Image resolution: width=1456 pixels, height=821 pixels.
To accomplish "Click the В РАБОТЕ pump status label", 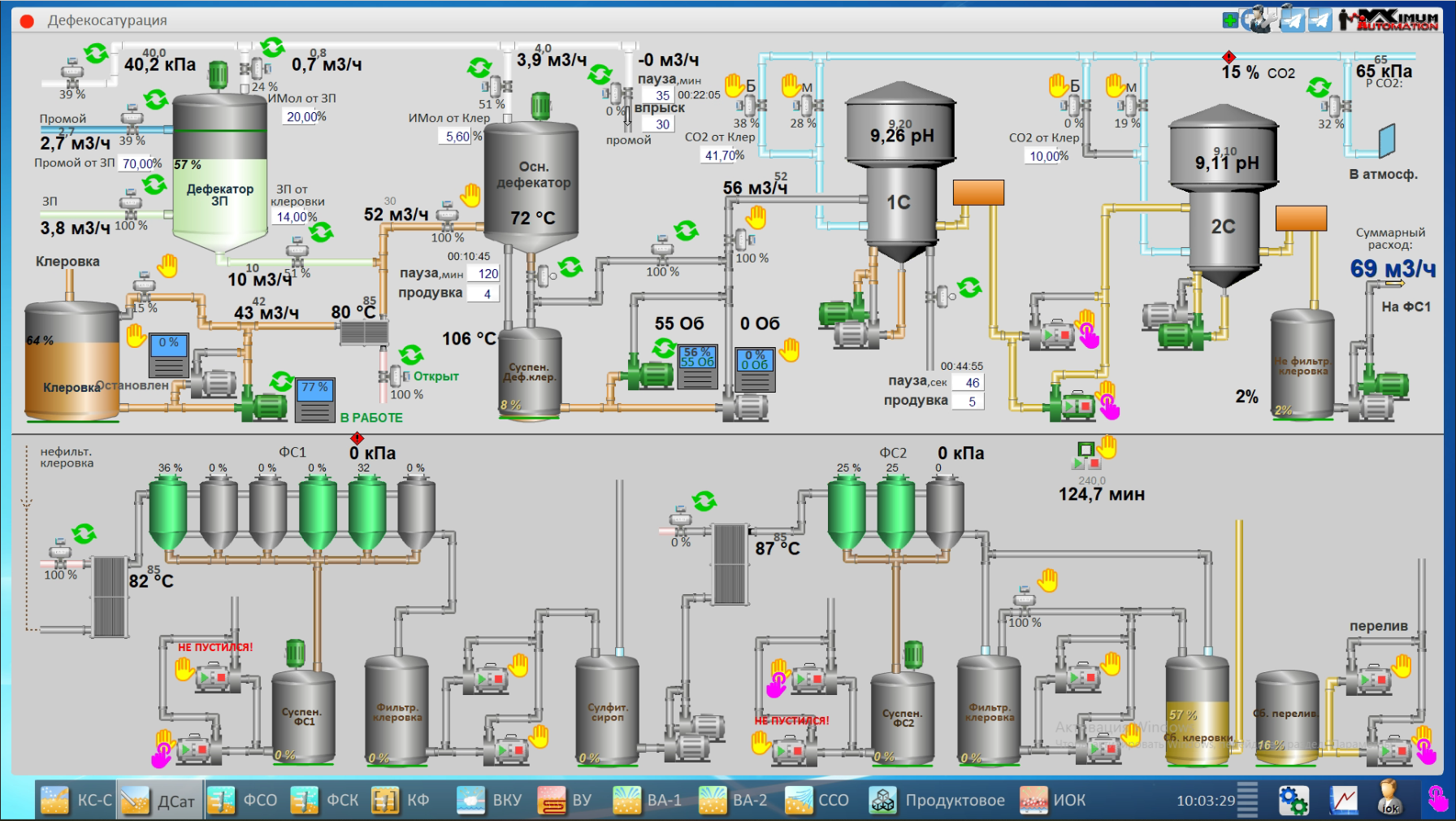I will pyautogui.click(x=371, y=418).
